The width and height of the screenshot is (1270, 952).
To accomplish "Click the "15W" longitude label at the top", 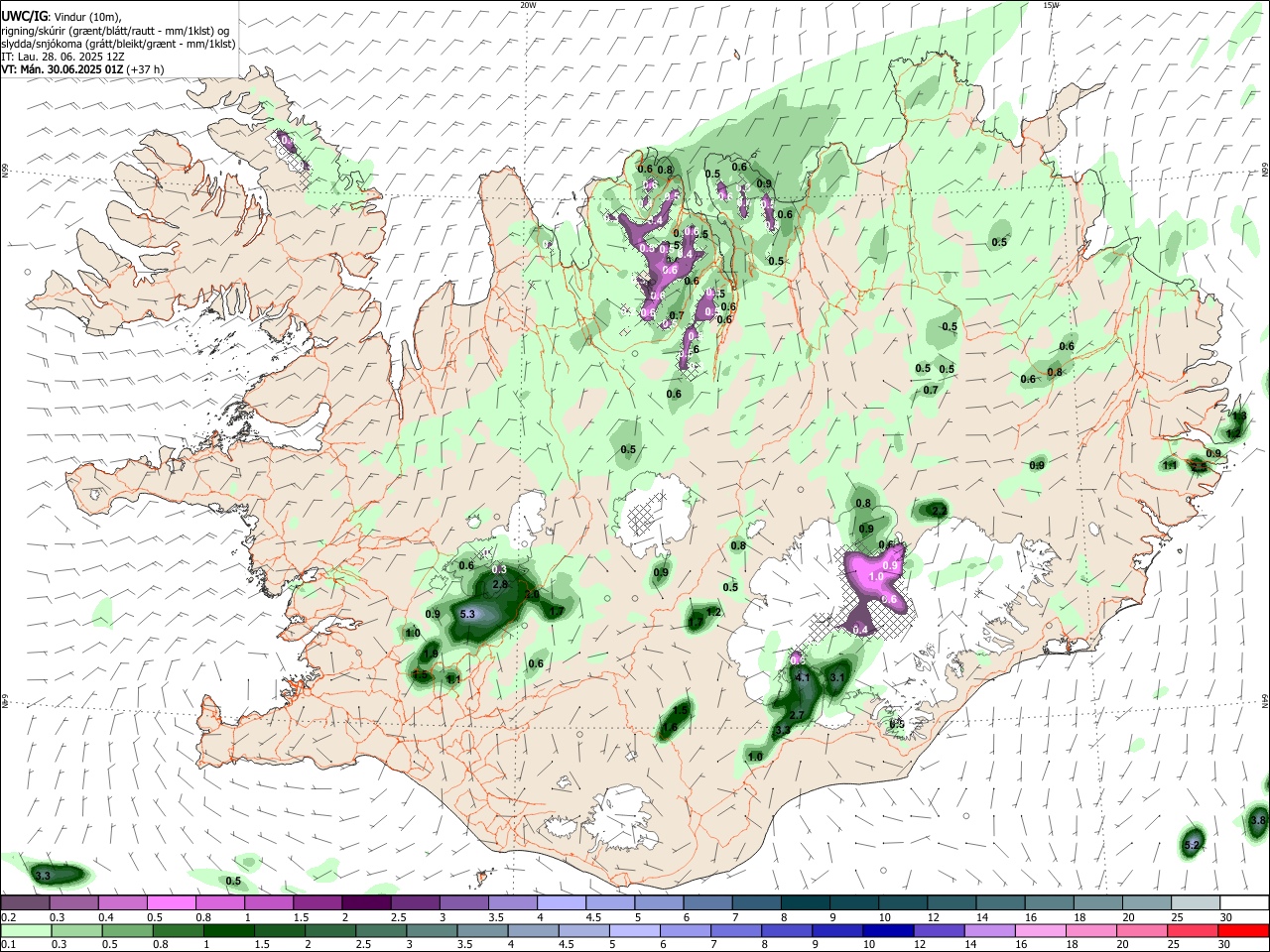I will [x=1051, y=5].
